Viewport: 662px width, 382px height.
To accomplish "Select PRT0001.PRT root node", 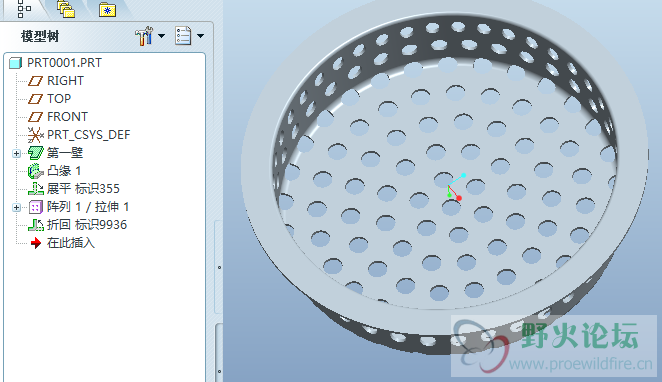I will 55,62.
